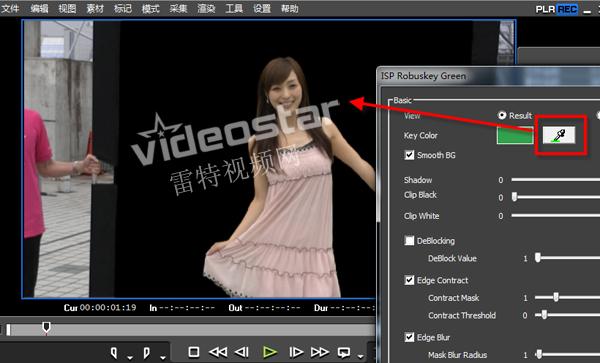
Task: Click the Clip White value 0
Action: click(501, 216)
